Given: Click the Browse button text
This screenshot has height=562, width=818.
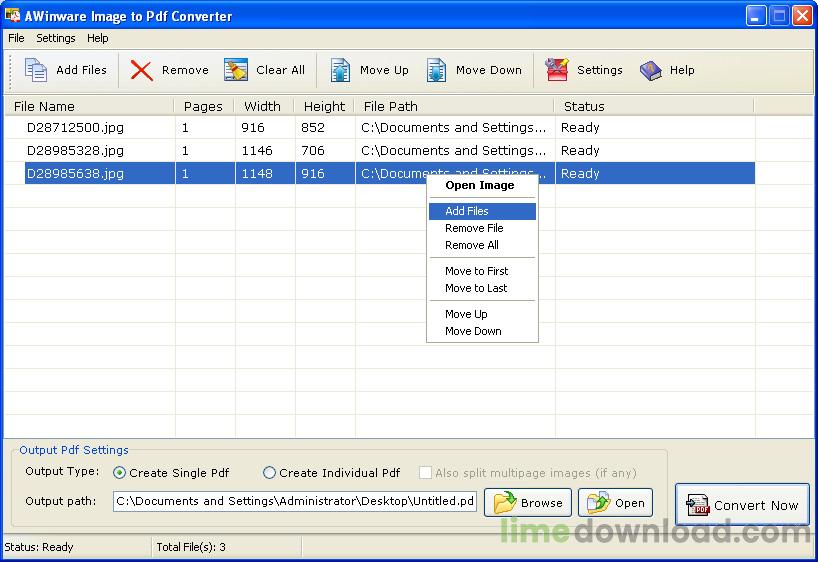Looking at the screenshot, I should pyautogui.click(x=542, y=503).
